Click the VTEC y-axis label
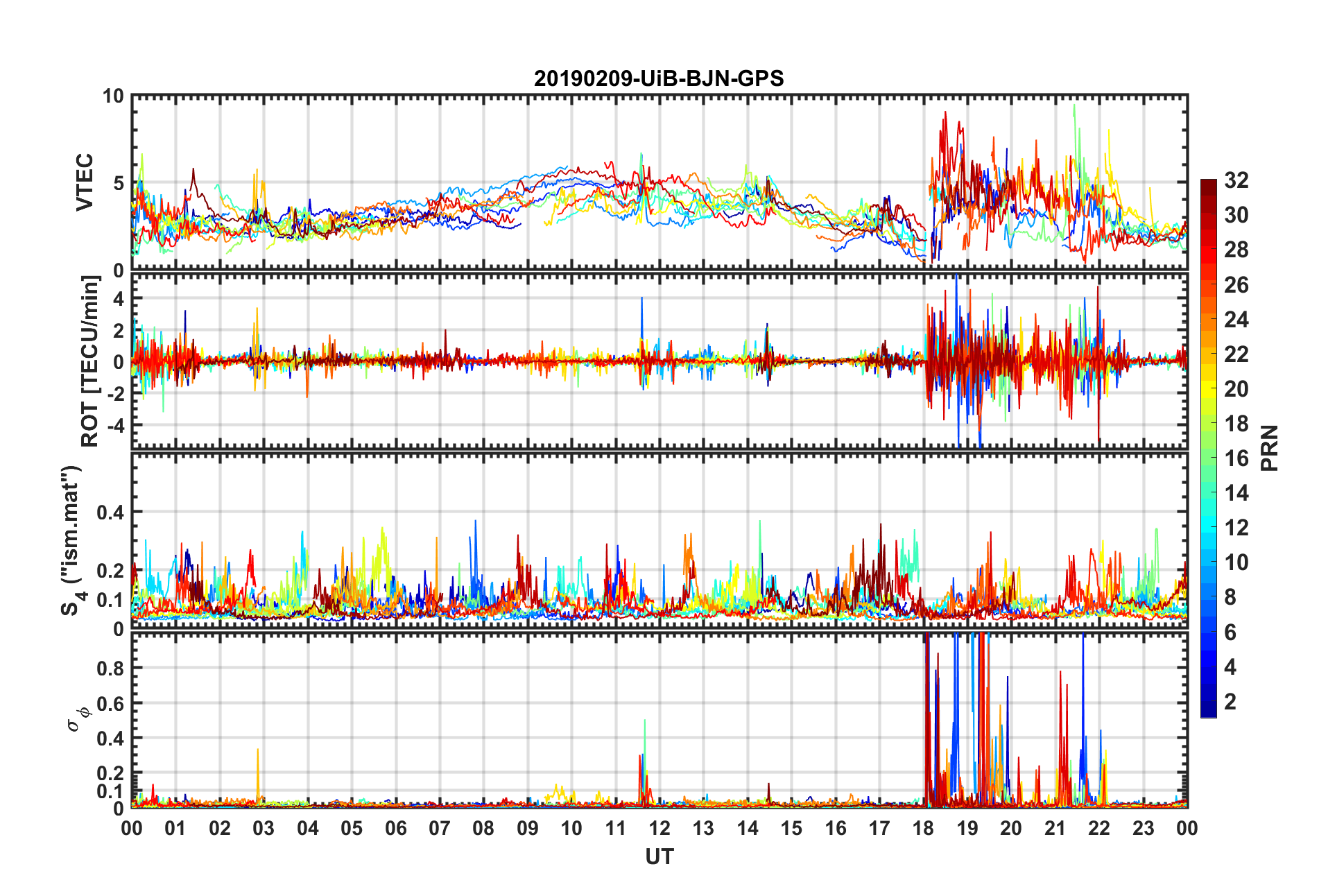The image size is (1319, 896). tap(85, 182)
